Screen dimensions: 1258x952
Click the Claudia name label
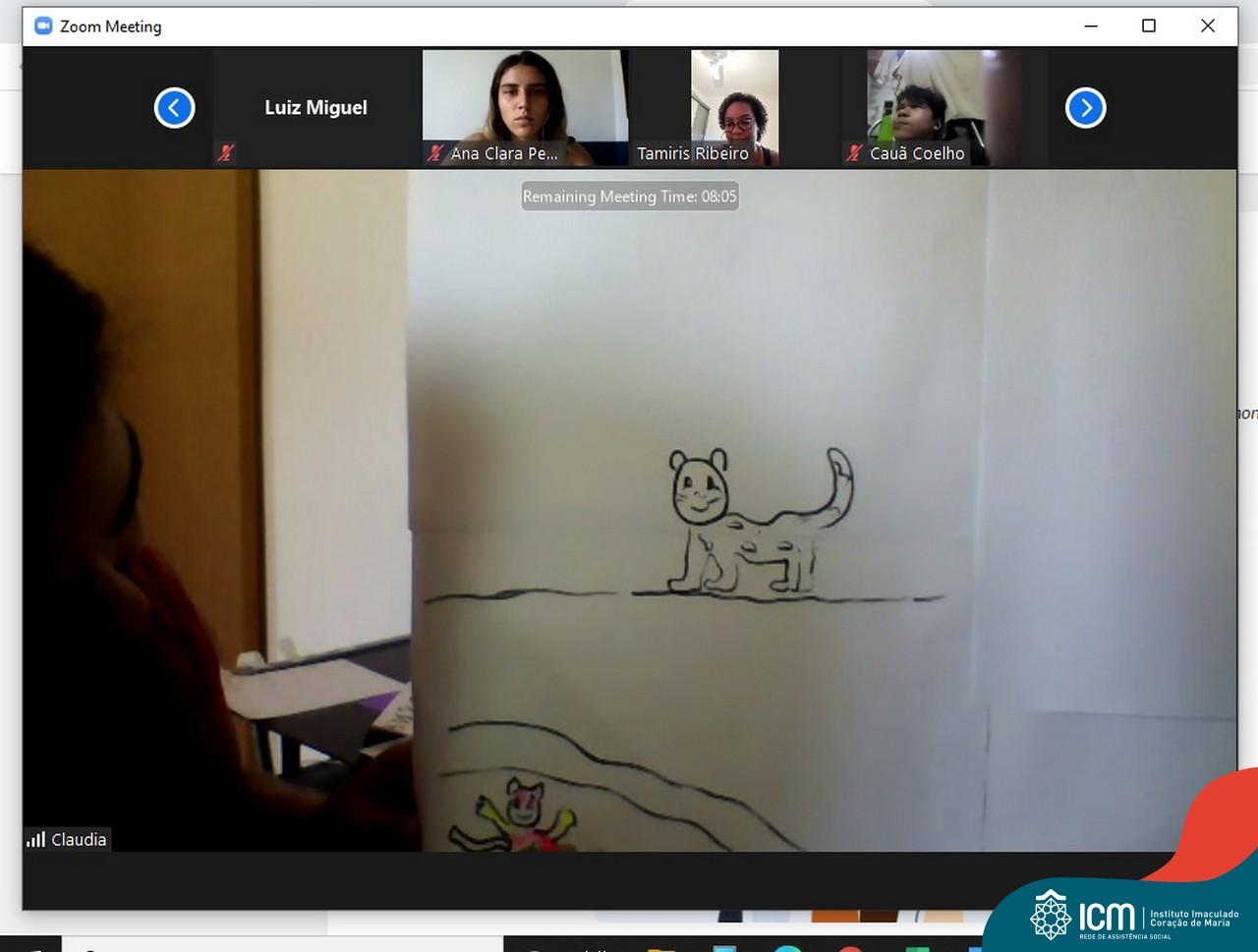coord(79,840)
